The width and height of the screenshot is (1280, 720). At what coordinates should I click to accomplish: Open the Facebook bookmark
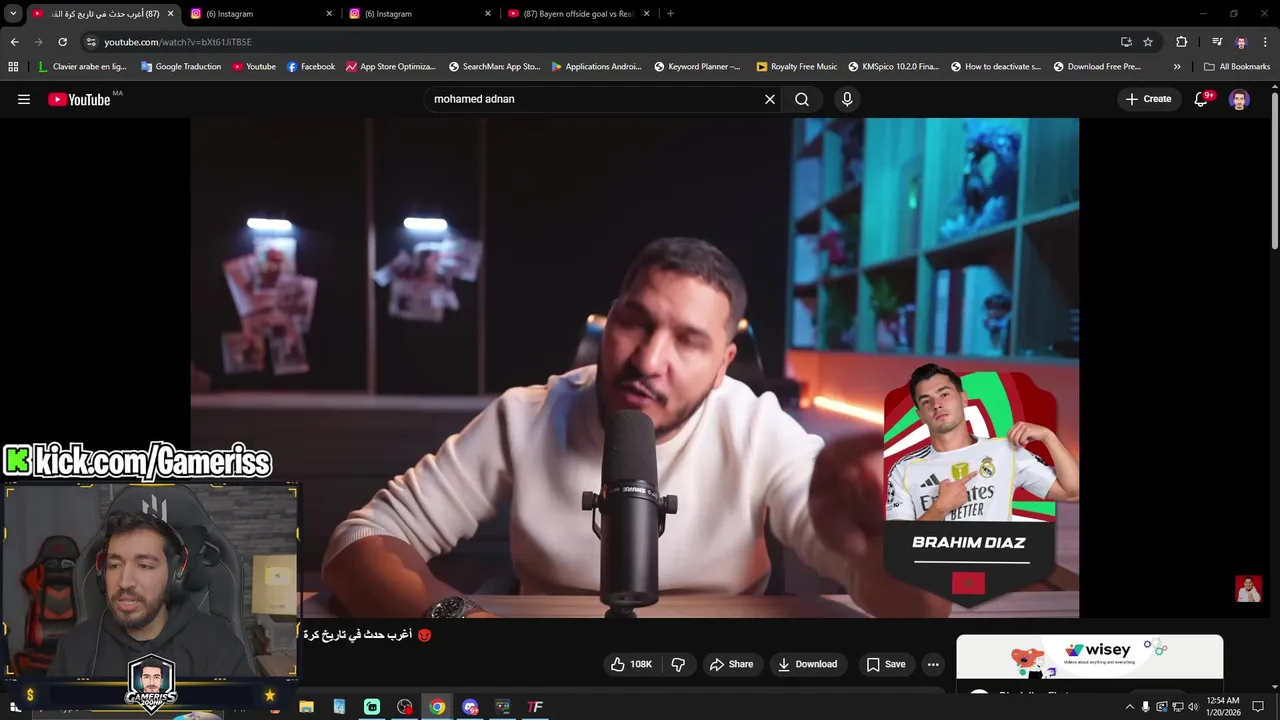(x=311, y=67)
